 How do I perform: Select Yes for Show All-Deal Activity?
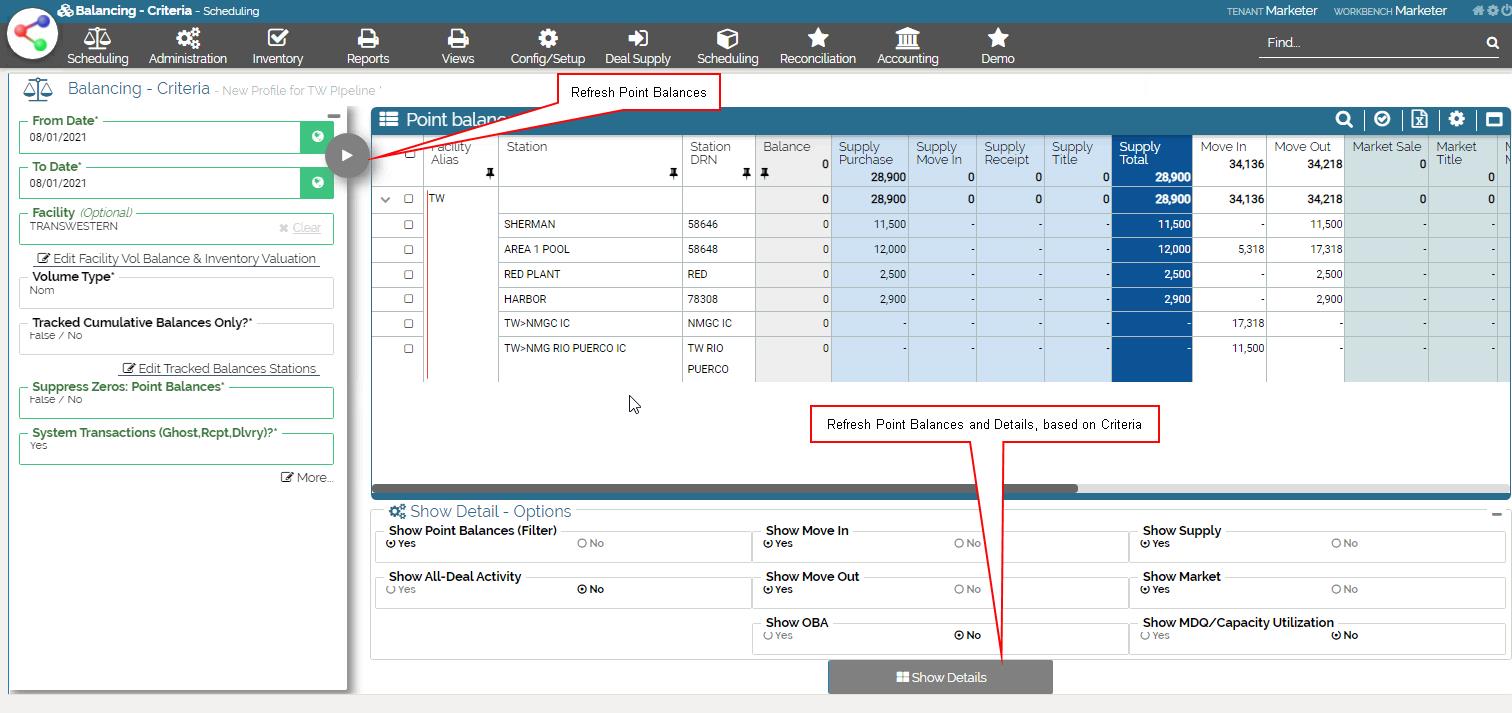pos(391,590)
